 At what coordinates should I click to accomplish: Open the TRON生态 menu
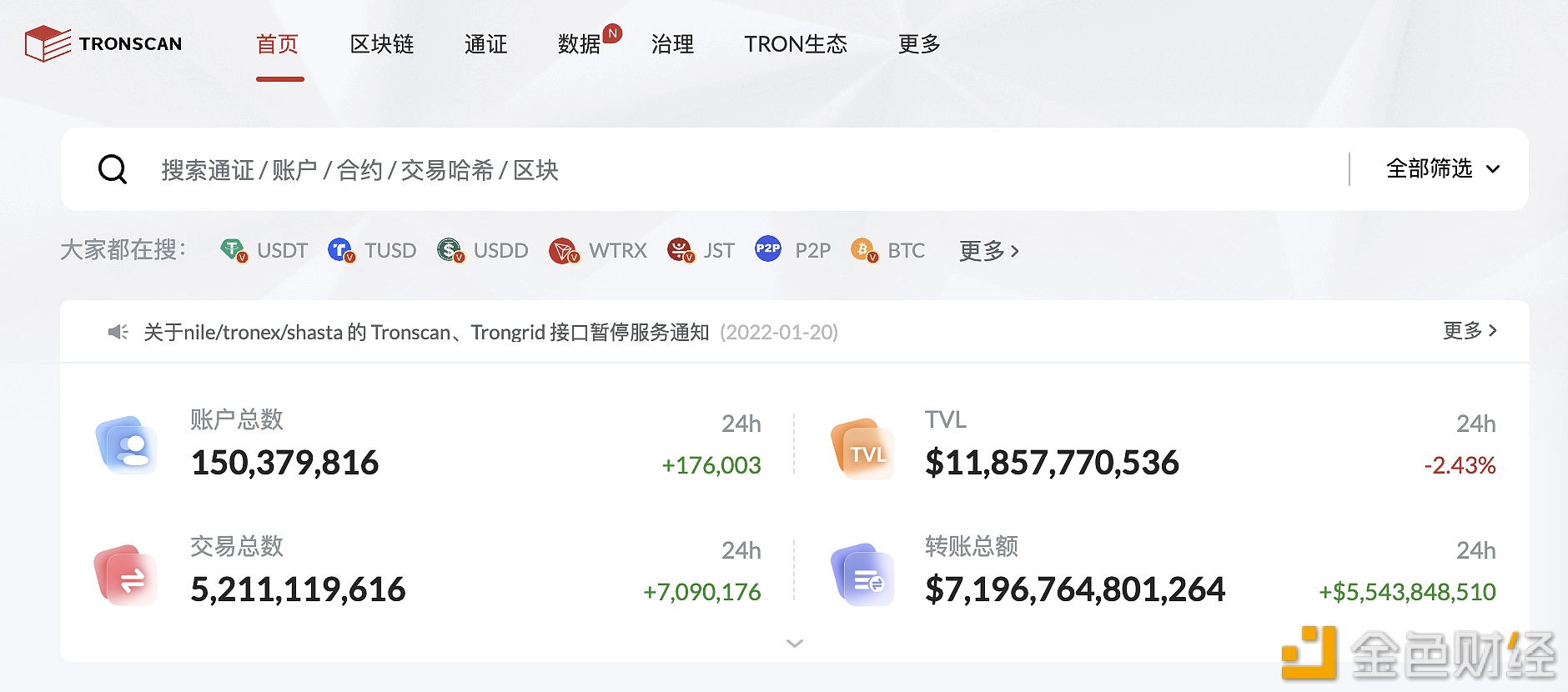point(795,44)
